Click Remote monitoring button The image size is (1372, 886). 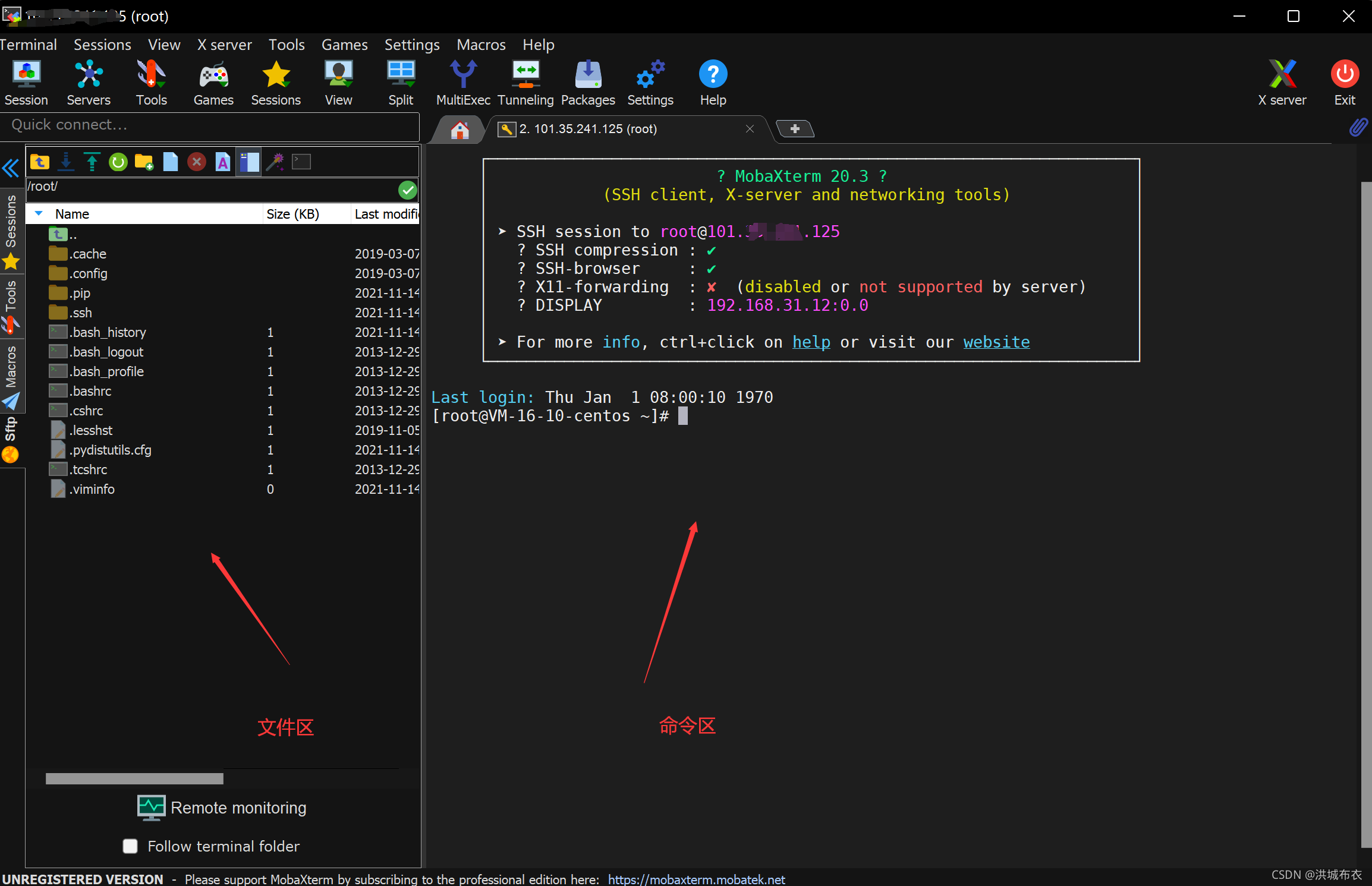222,808
